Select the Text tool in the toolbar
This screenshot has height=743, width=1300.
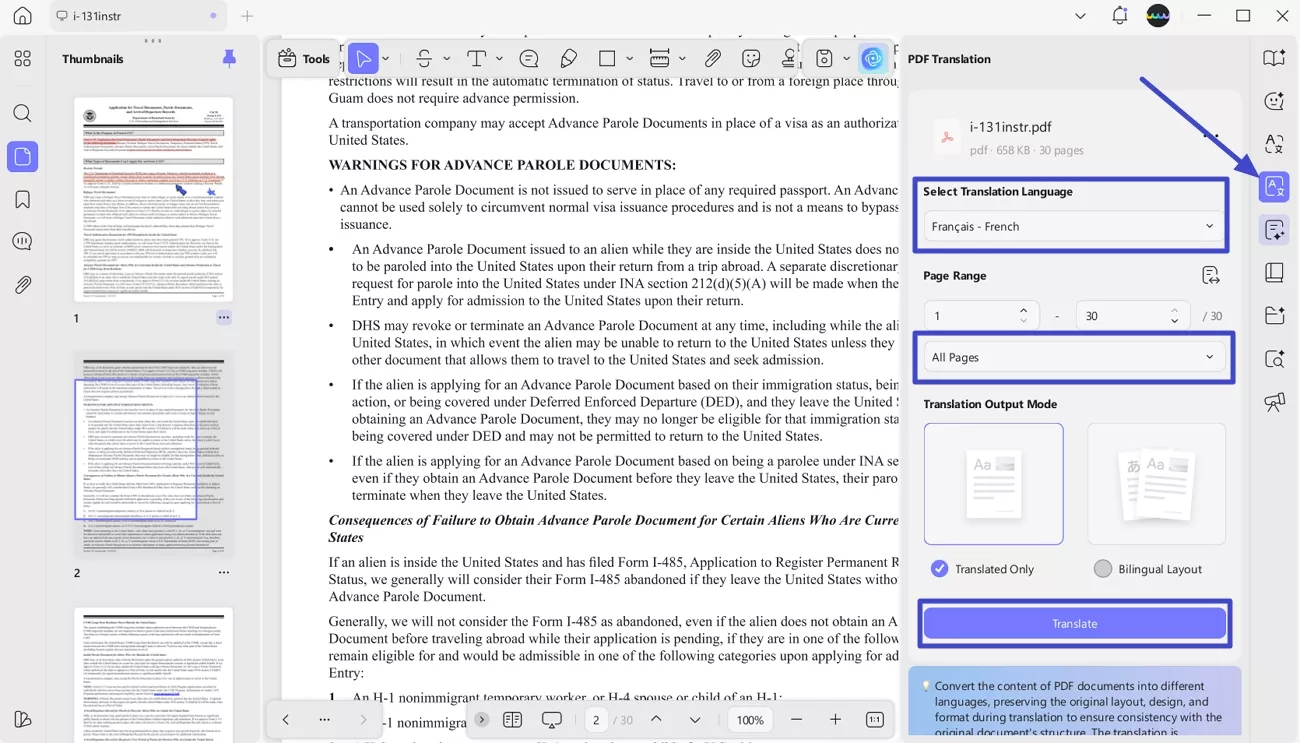click(478, 58)
